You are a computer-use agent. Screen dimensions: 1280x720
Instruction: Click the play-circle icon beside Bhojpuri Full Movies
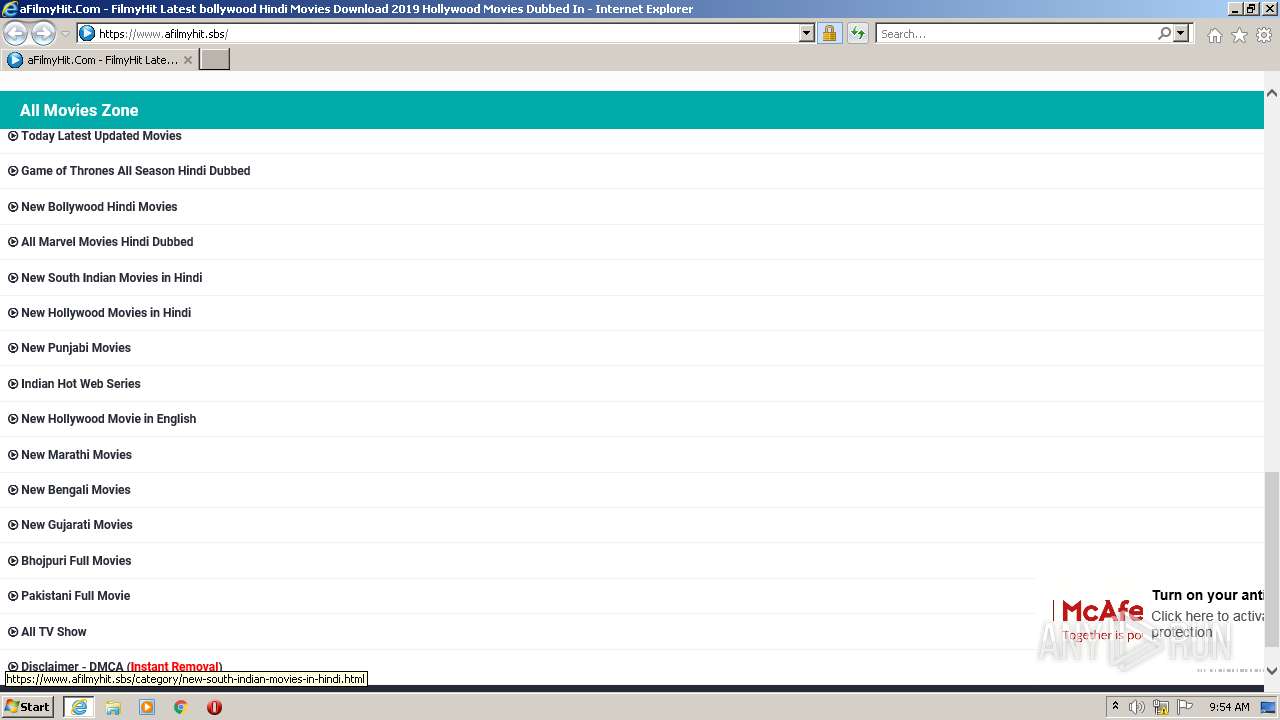13,561
